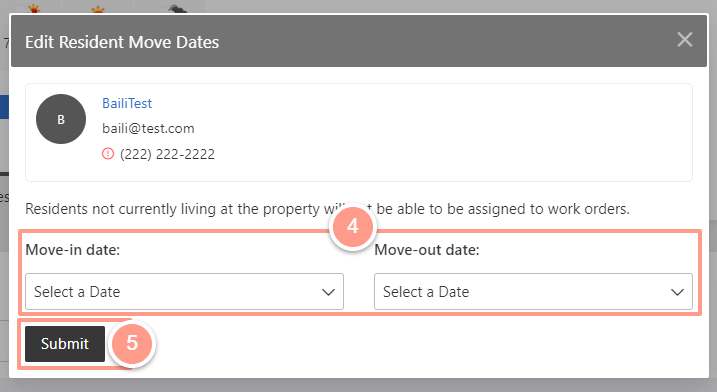Click the red alert icon beside phone number
Image resolution: width=717 pixels, height=392 pixels.
tap(108, 154)
